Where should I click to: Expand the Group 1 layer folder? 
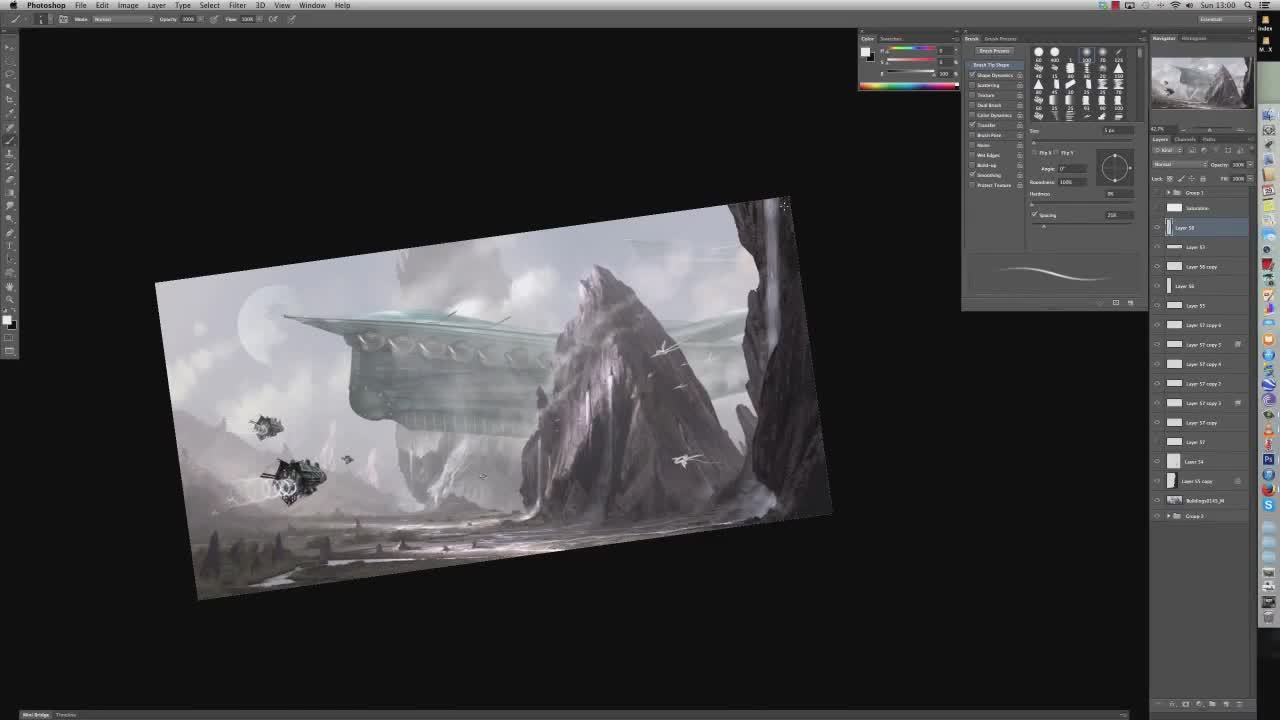pyautogui.click(x=1168, y=192)
